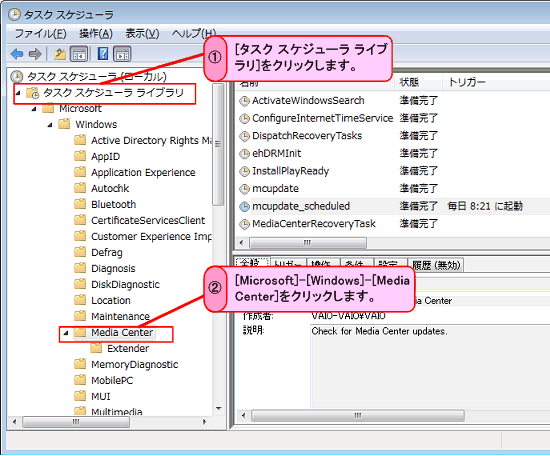Click the clock icon of ehDRMInit task
The image size is (550, 456).
click(x=244, y=154)
